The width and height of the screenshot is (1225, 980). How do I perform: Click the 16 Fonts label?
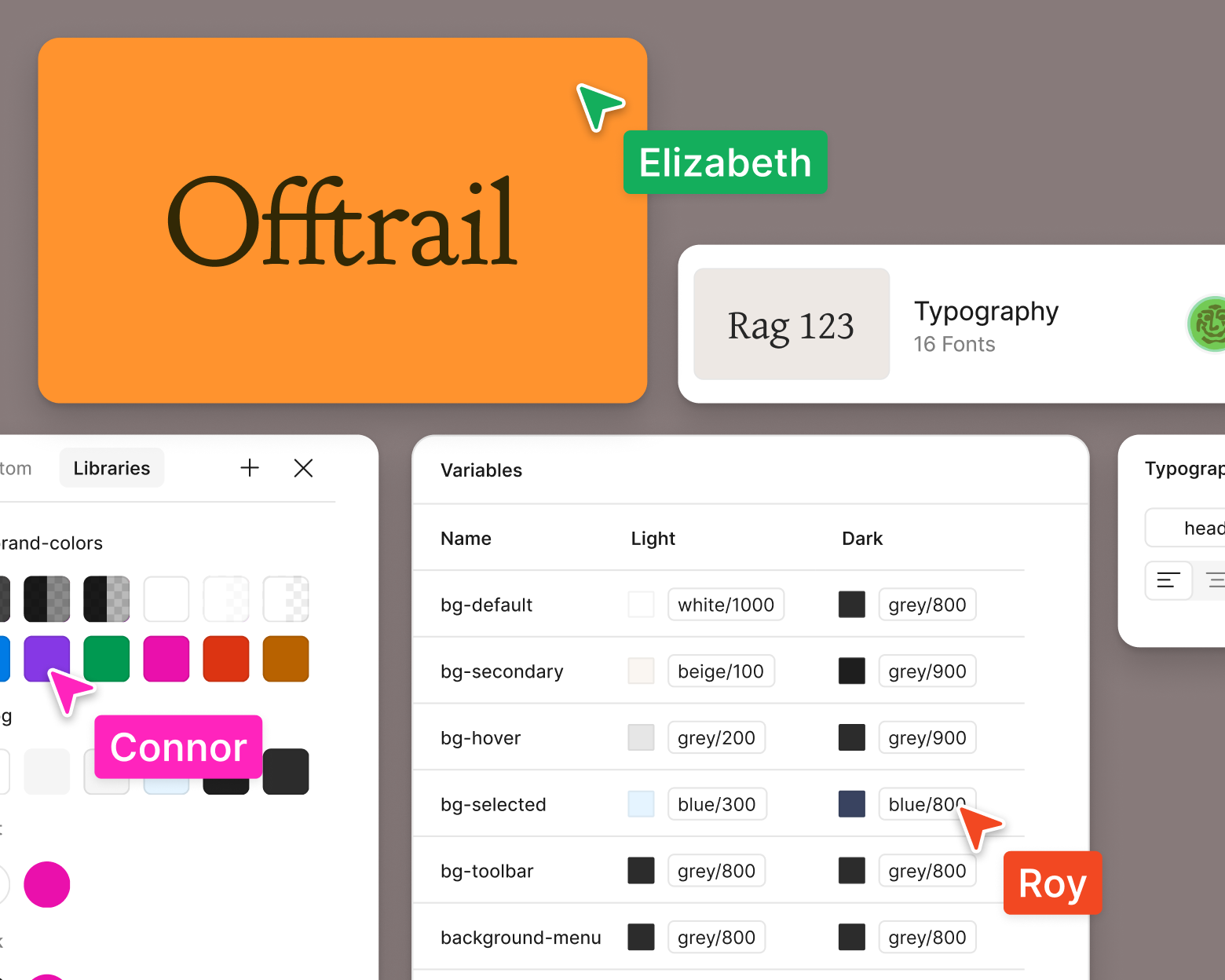(x=955, y=345)
